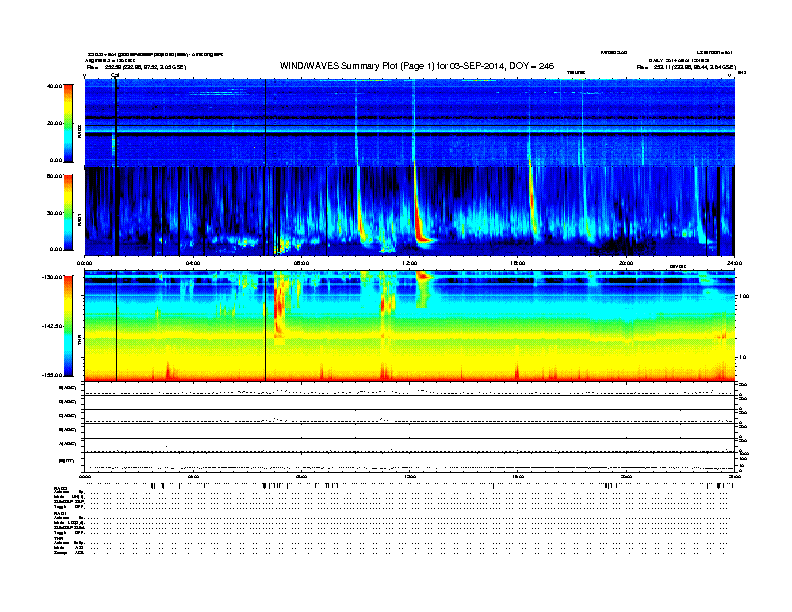The image size is (792, 612).
Task: Click the radio burst near 10:00 in RAD1
Action: pyautogui.click(x=361, y=217)
